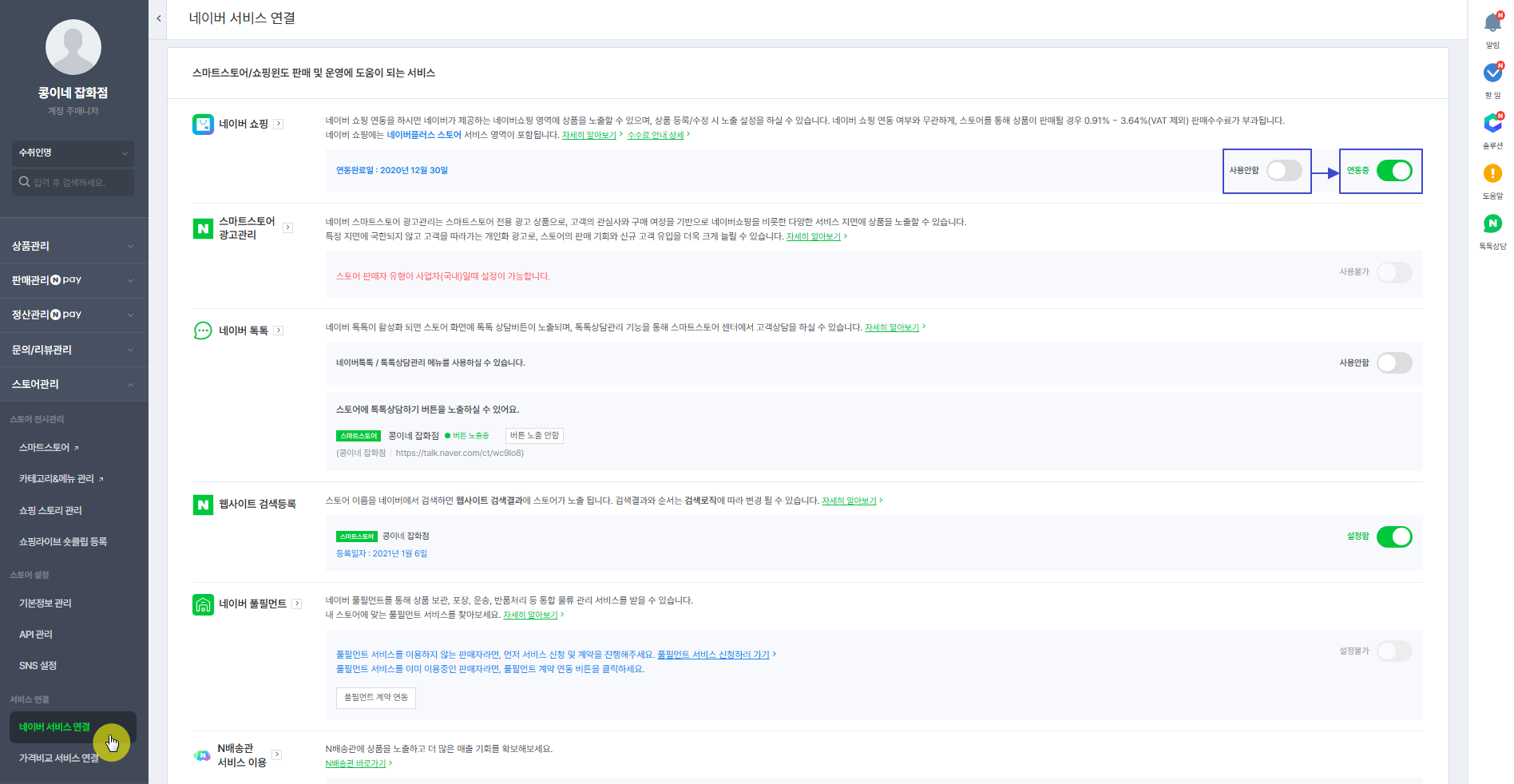The image size is (1514, 784).
Task: Open the 수수료 안내 상세 link
Action: pos(656,135)
